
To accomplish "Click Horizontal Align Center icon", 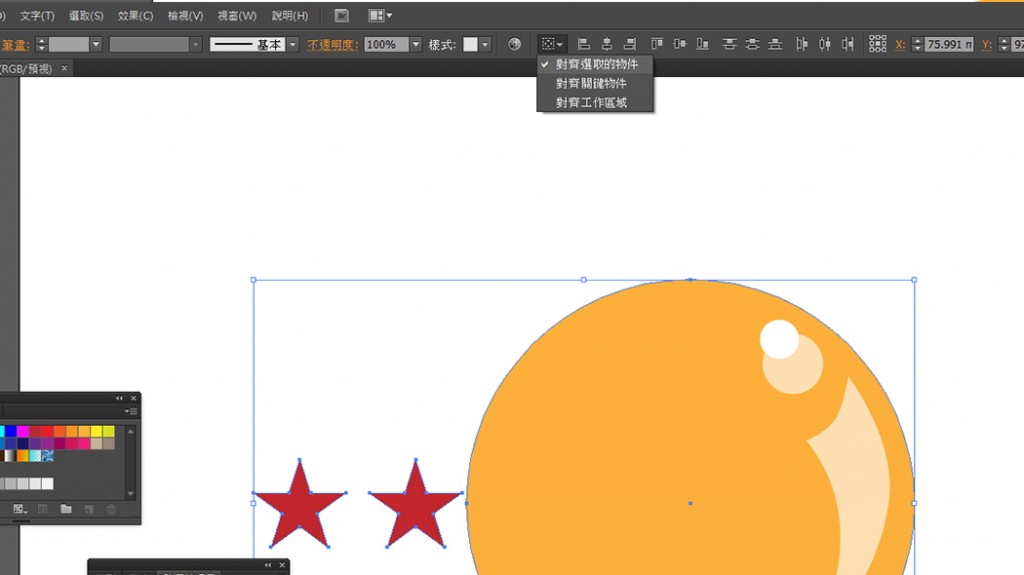I will [x=607, y=44].
